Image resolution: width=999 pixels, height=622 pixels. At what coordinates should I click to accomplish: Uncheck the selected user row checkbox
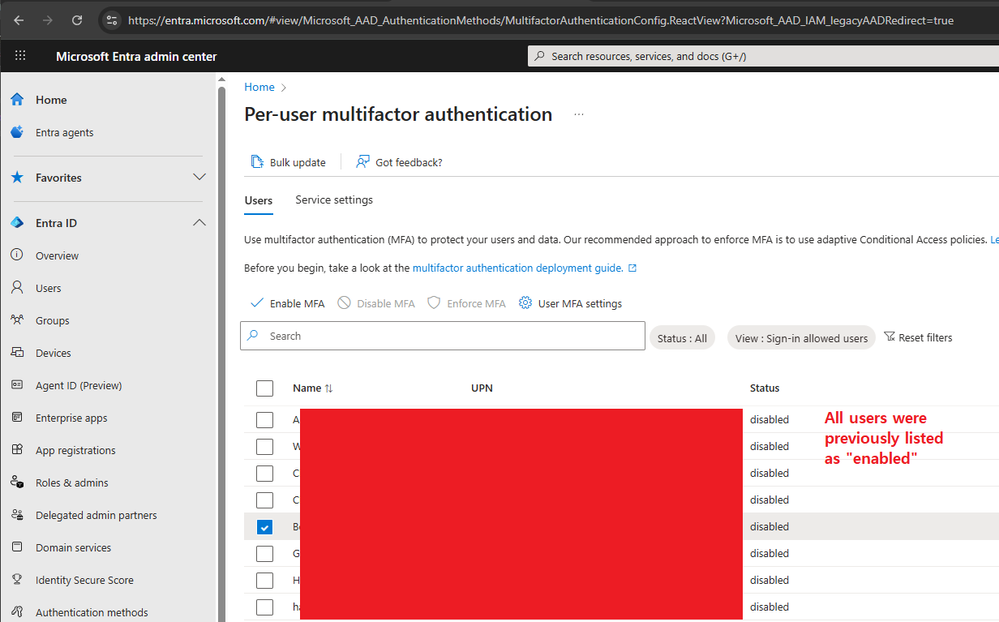point(264,527)
